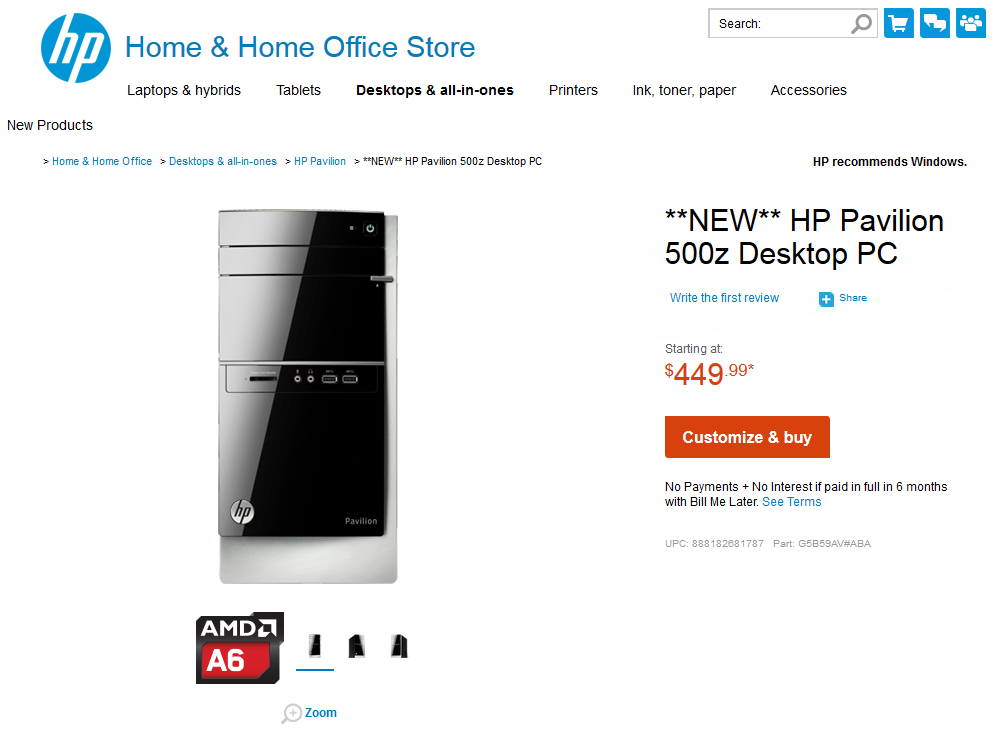Select the second product thumbnail
This screenshot has height=738, width=995.
pyautogui.click(x=356, y=646)
